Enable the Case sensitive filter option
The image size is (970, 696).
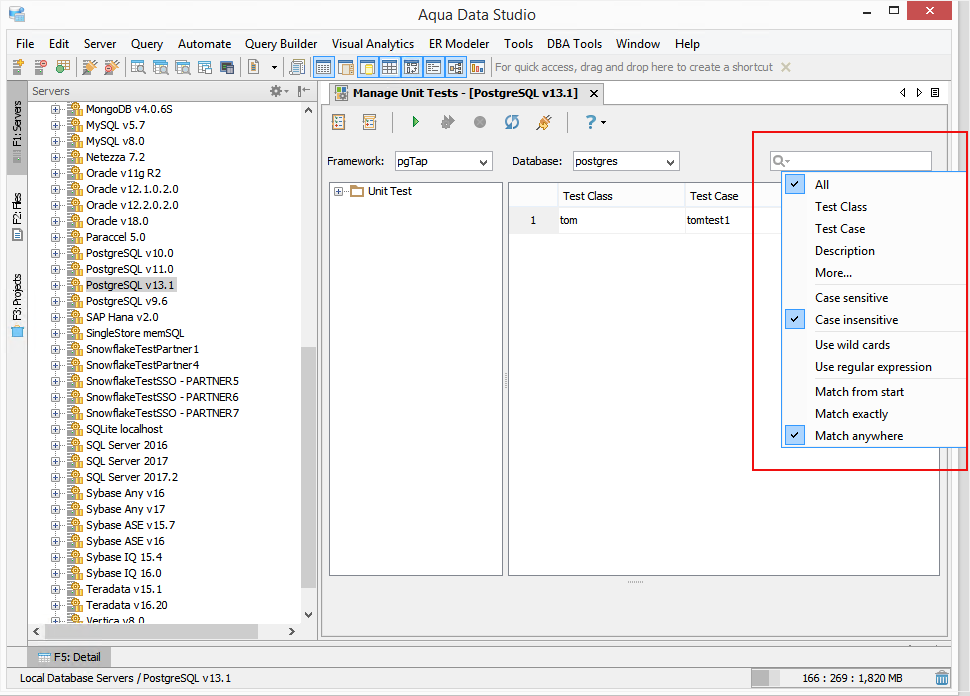point(851,298)
